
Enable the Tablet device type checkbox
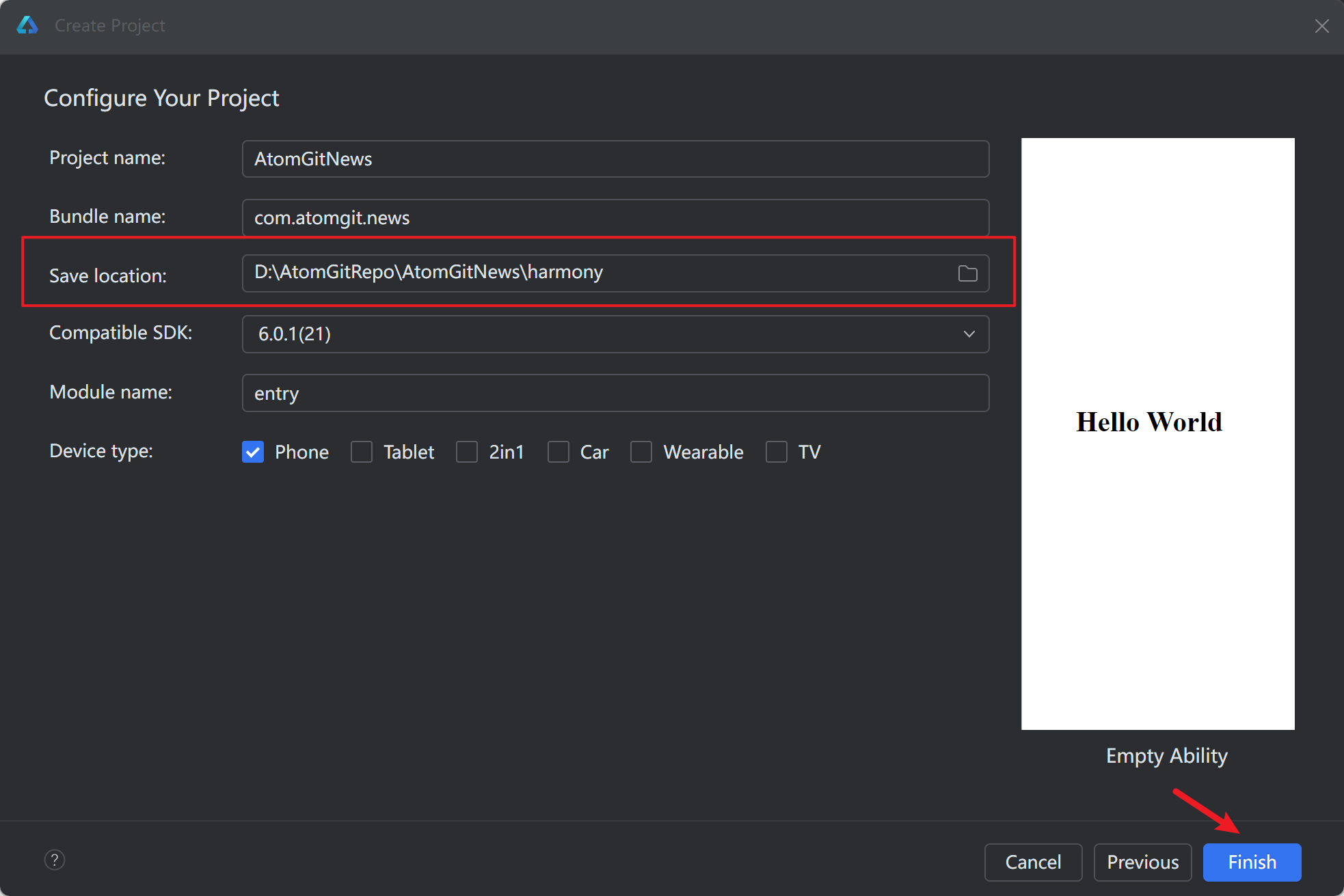pyautogui.click(x=362, y=452)
